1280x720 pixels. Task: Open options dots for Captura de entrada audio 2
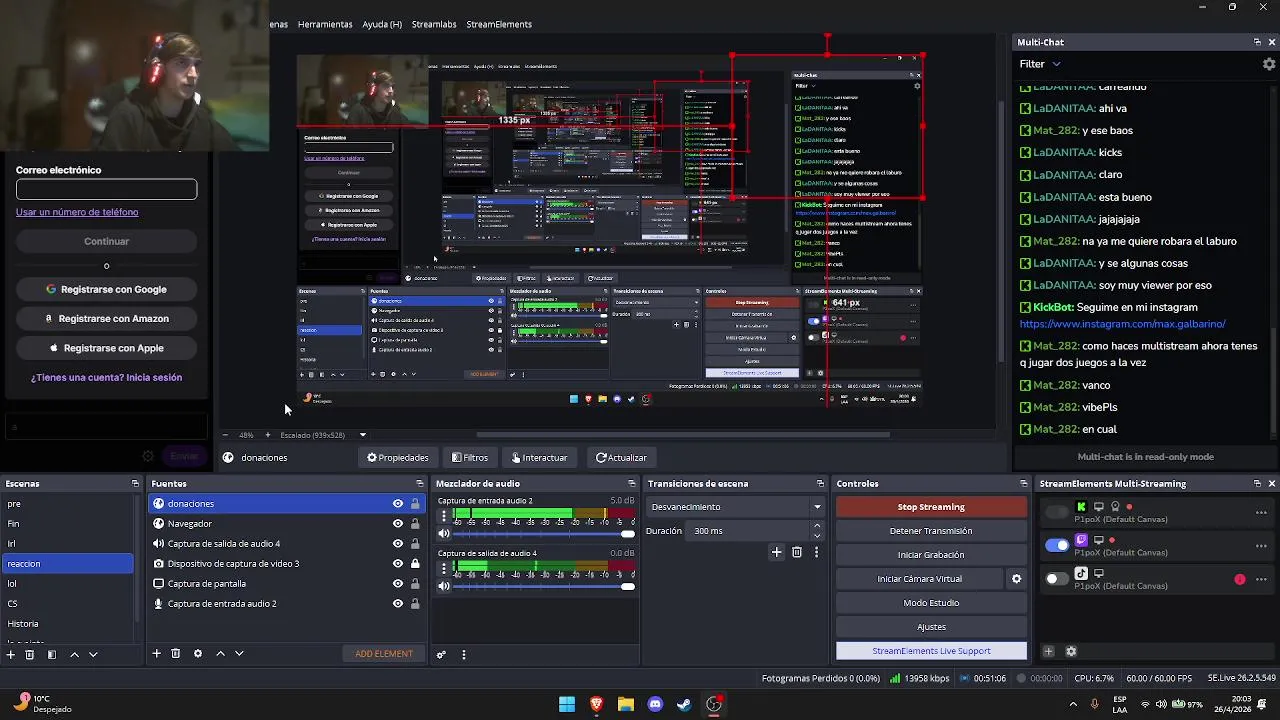444,517
